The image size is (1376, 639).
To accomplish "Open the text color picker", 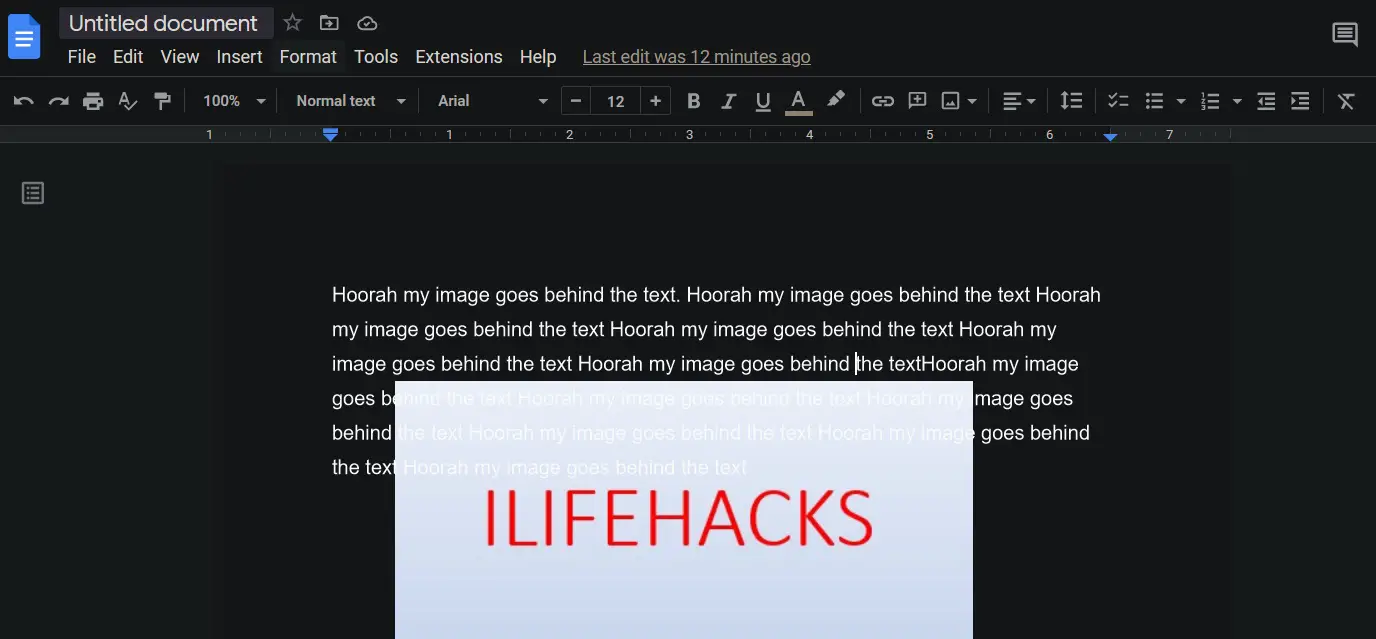I will tap(798, 101).
